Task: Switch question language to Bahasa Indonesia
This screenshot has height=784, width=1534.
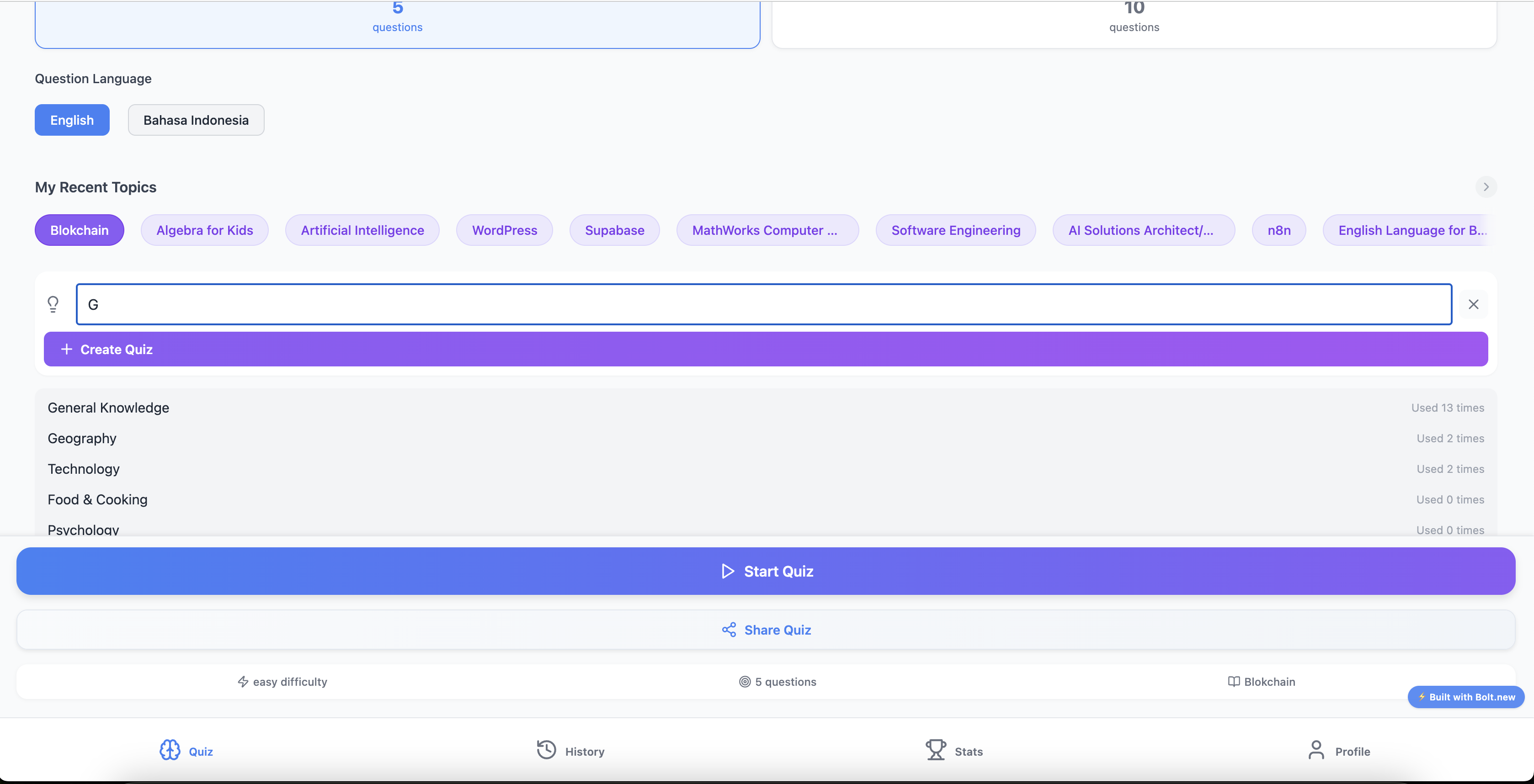Action: (x=196, y=120)
